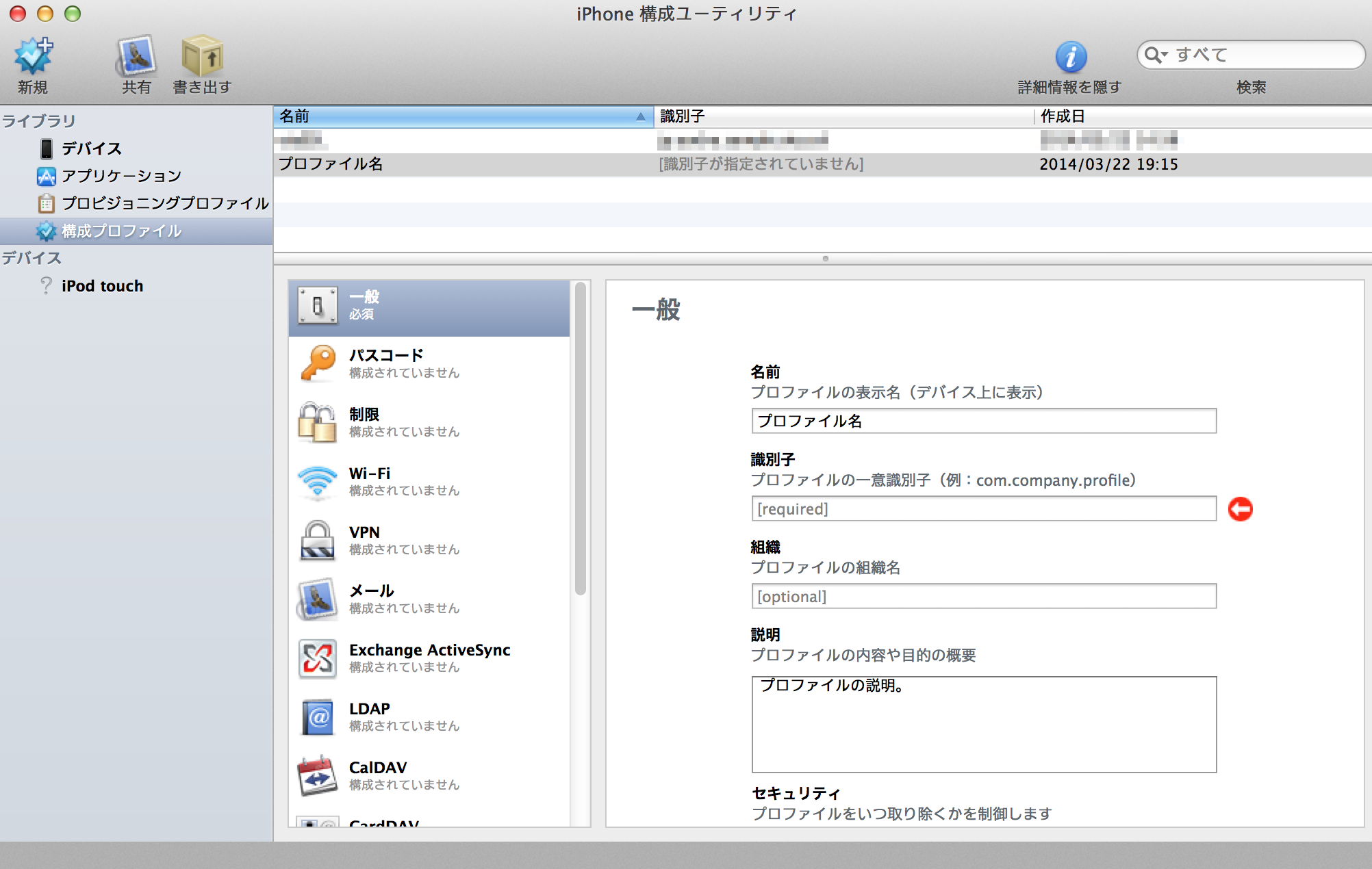This screenshot has width=1372, height=869.
Task: Open CalDAV settings label
Action: 378,768
